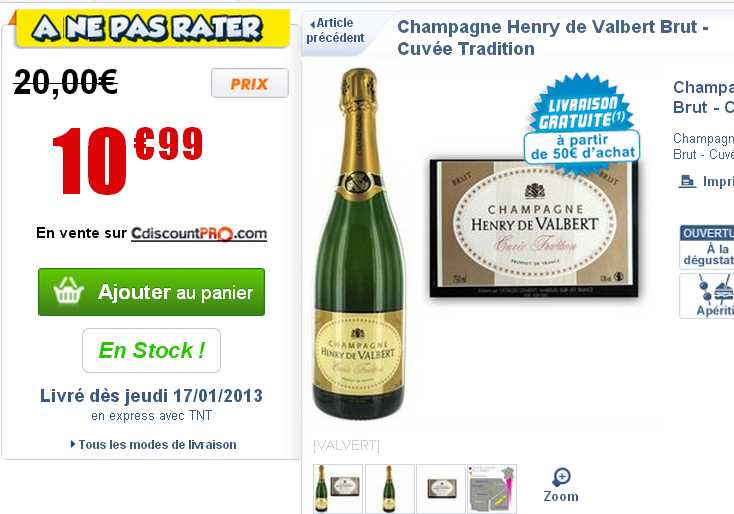Click the Zoom magnifier icon
This screenshot has height=514, width=734.
[x=561, y=477]
